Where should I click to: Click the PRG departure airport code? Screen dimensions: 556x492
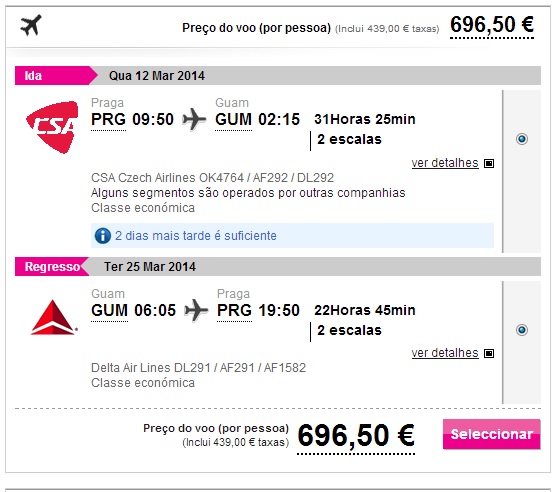pos(108,119)
